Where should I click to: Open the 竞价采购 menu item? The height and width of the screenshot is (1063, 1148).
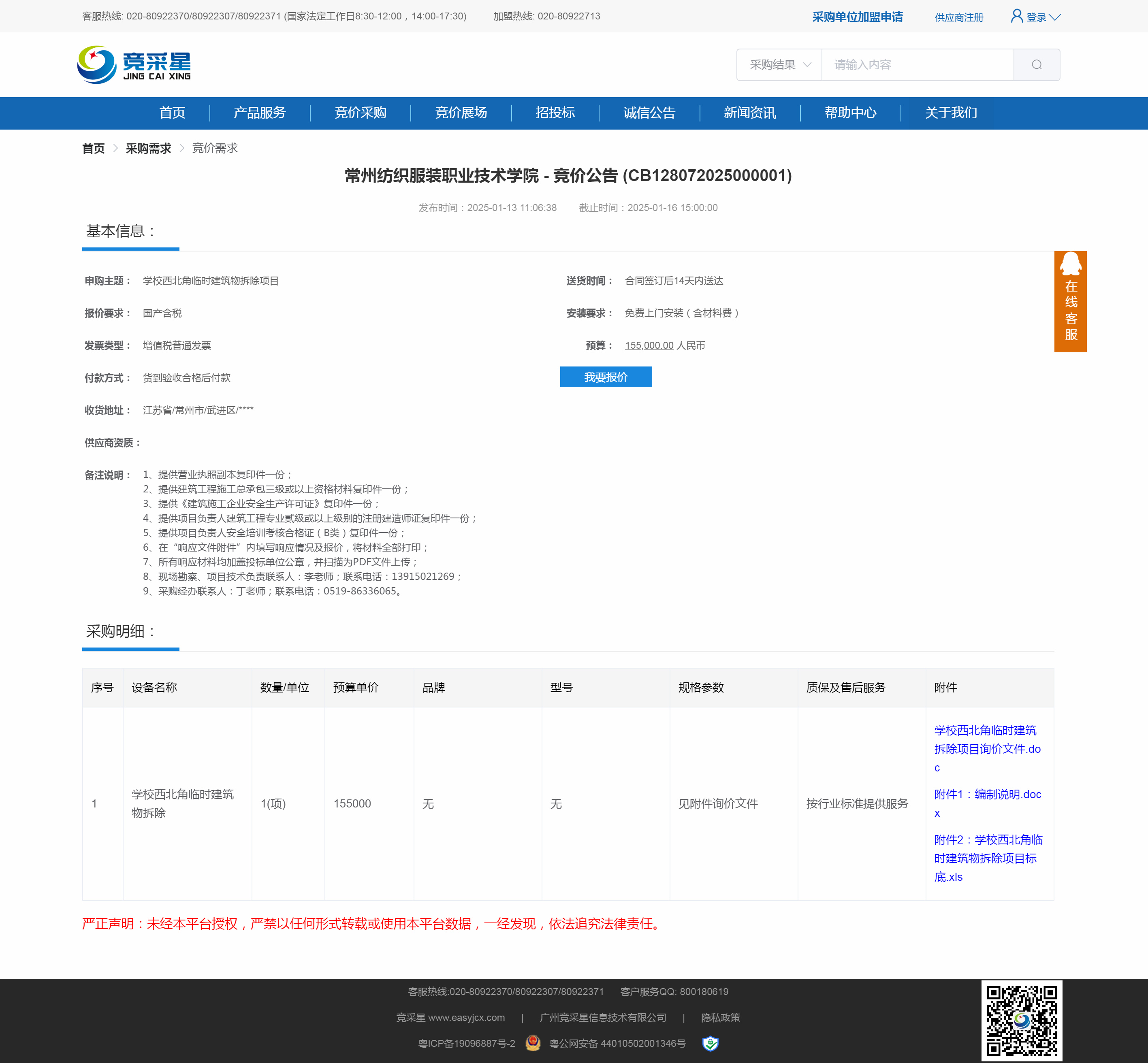[360, 113]
